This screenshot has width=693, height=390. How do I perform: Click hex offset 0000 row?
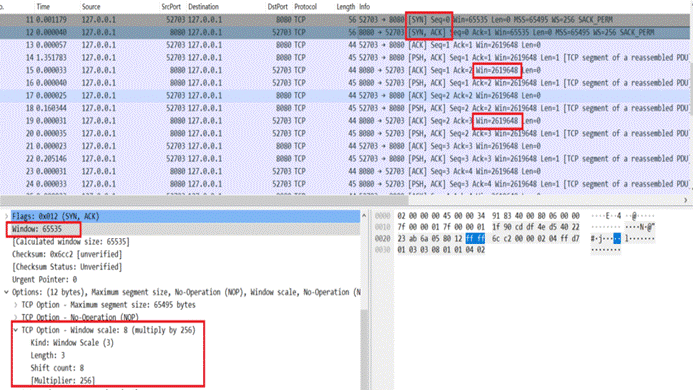coord(383,216)
